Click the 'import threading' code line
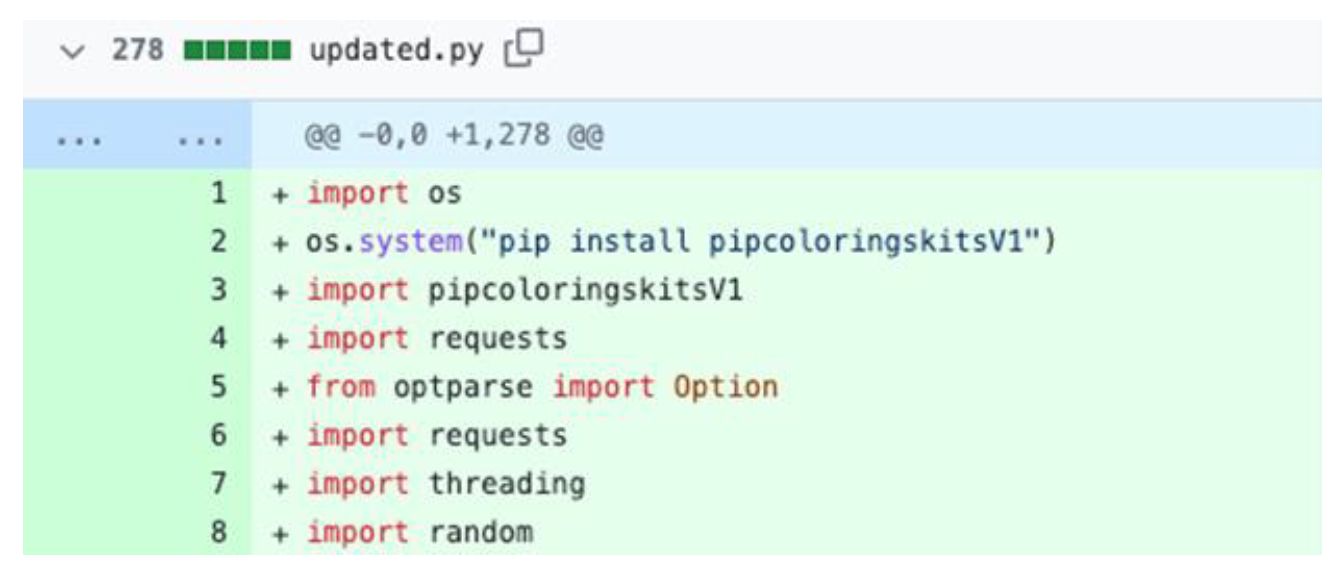Image resolution: width=1334 pixels, height=568 pixels. pyautogui.click(x=445, y=484)
